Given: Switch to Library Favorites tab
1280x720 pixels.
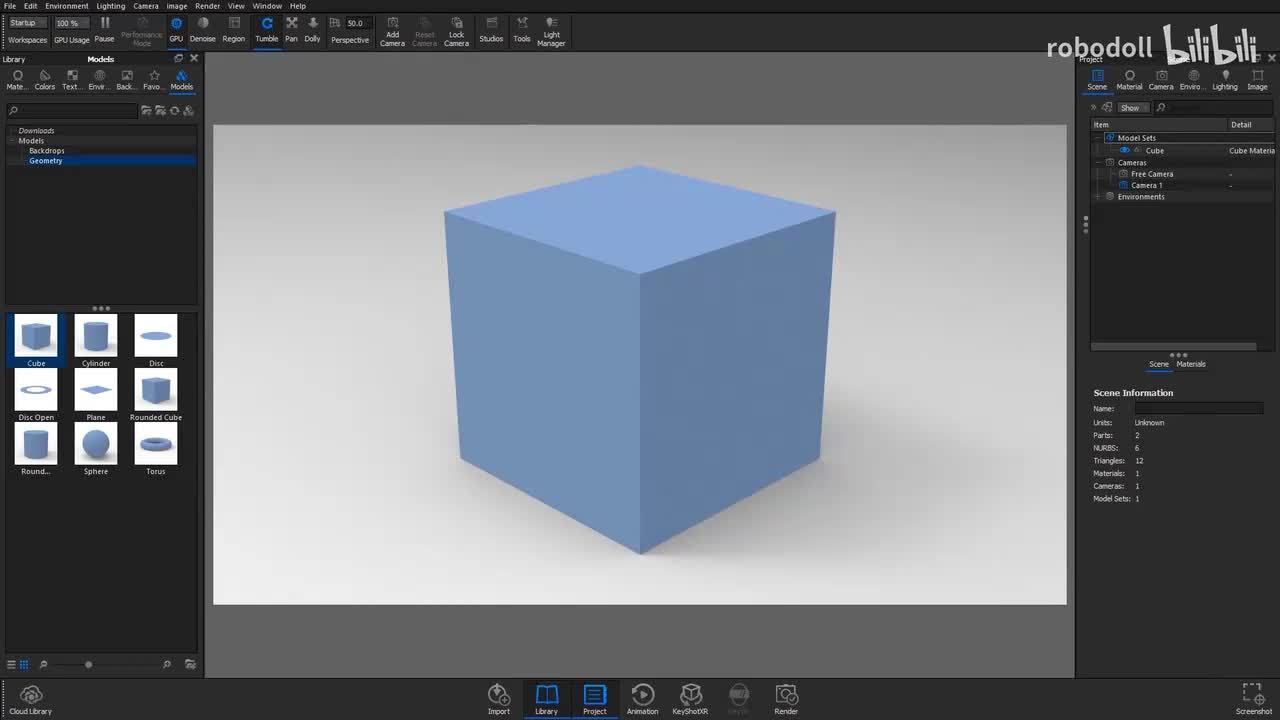Looking at the screenshot, I should click(x=153, y=80).
